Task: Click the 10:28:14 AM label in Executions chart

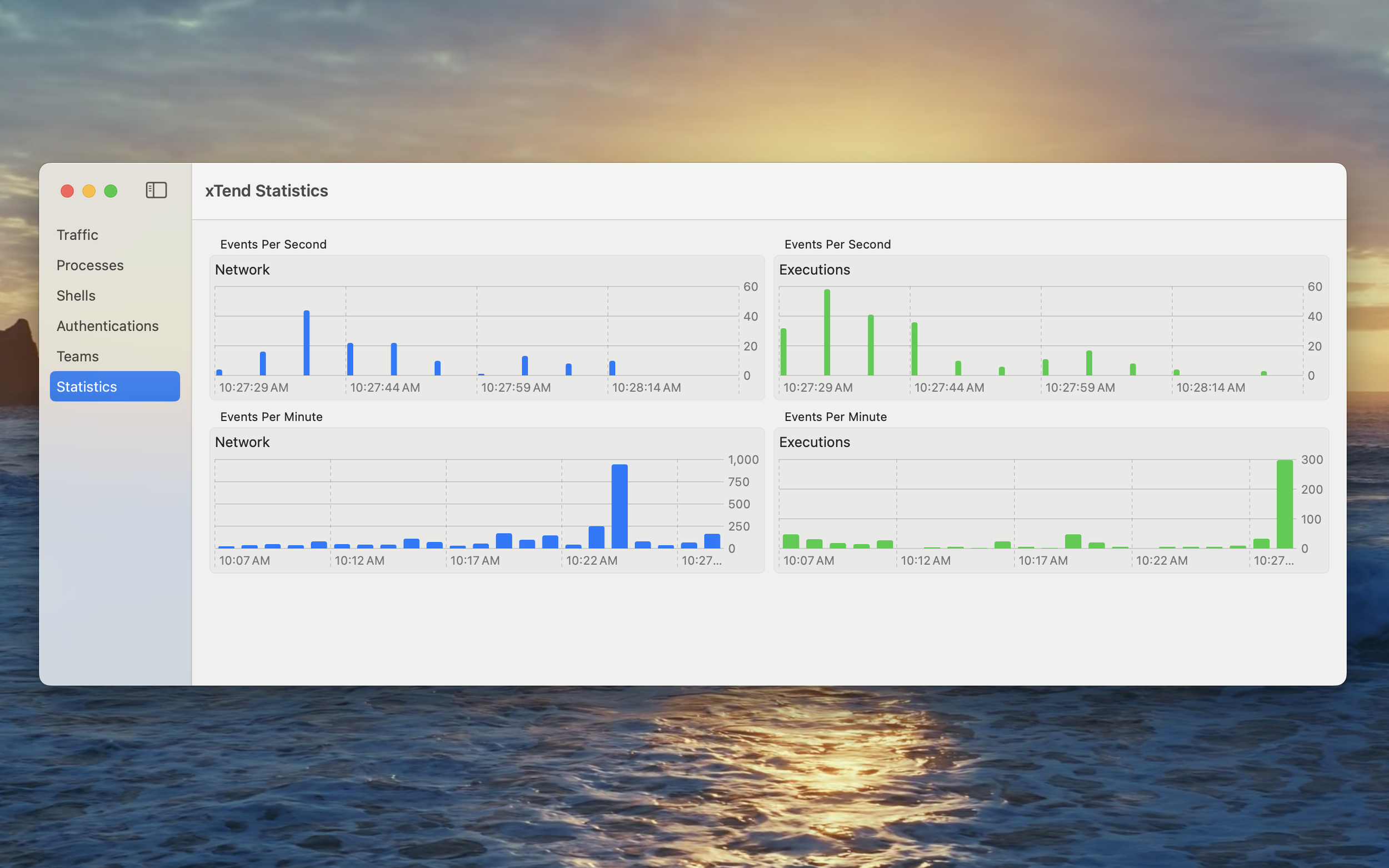Action: tap(1211, 388)
